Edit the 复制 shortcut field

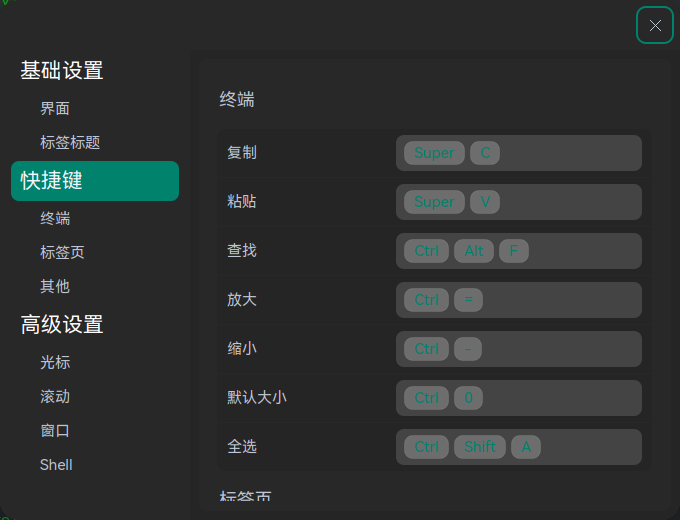[519, 153]
